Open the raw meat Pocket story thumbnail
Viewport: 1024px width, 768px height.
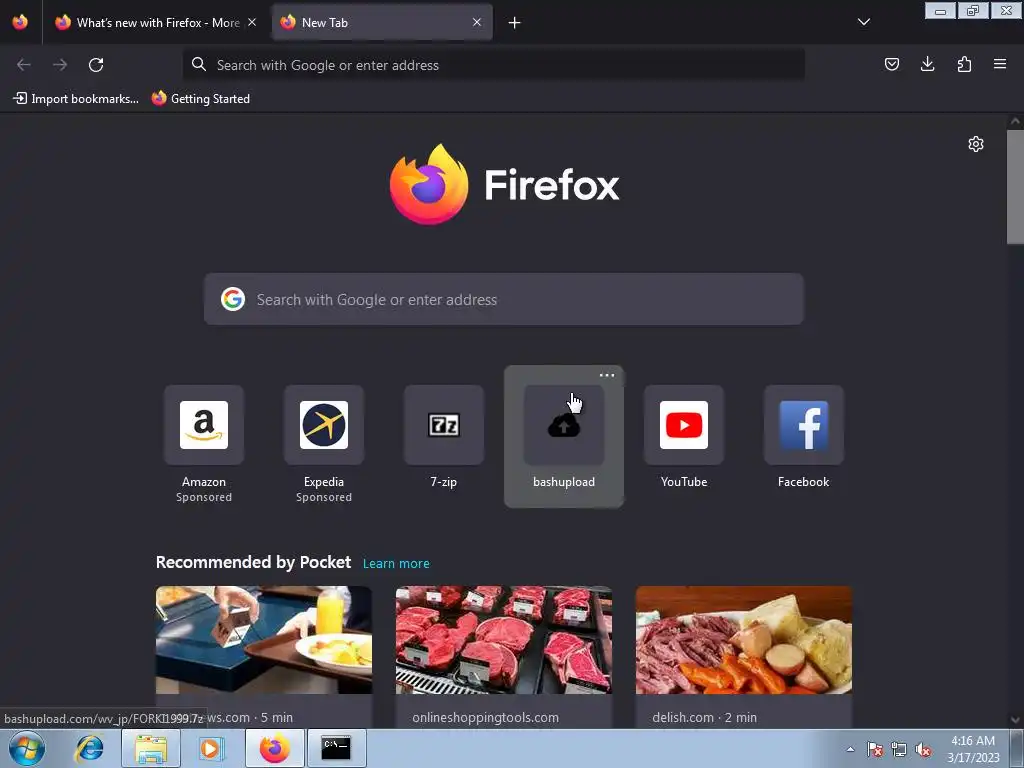point(504,640)
